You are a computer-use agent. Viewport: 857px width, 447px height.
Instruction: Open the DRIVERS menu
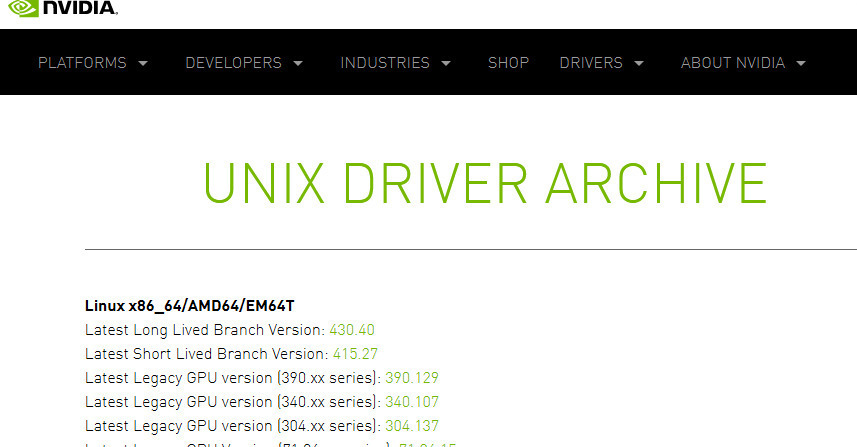tap(591, 63)
